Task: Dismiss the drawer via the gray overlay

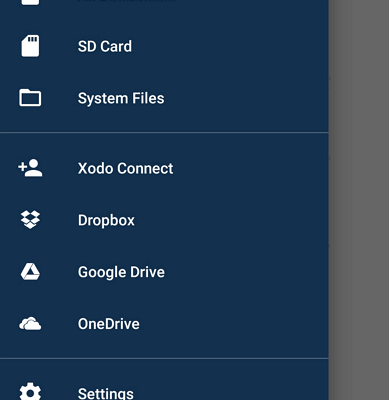Action: coord(359,200)
